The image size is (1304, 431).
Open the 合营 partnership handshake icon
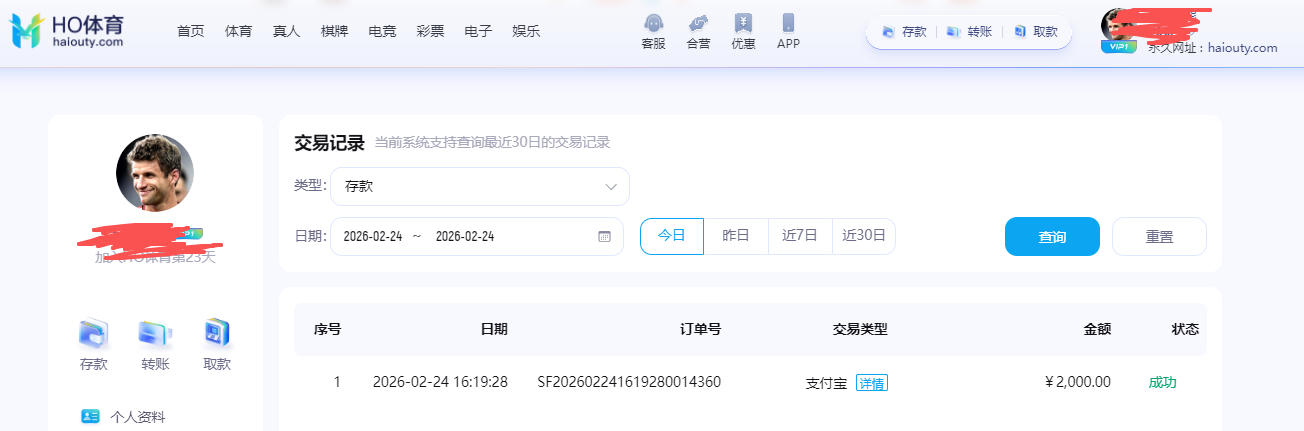coord(698,23)
